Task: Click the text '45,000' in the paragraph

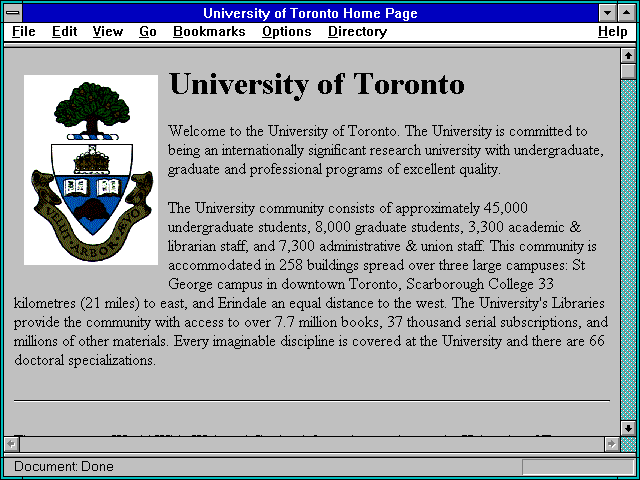Action: [506, 208]
